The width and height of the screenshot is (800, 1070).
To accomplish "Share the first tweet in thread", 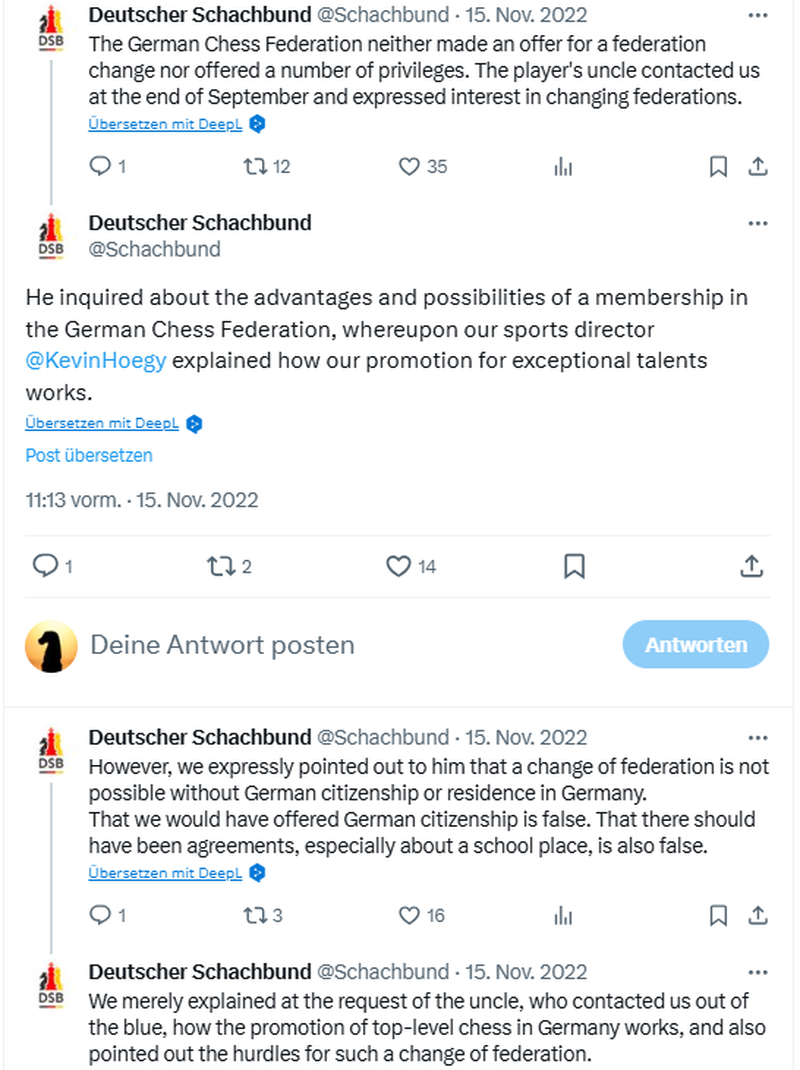I will click(758, 167).
